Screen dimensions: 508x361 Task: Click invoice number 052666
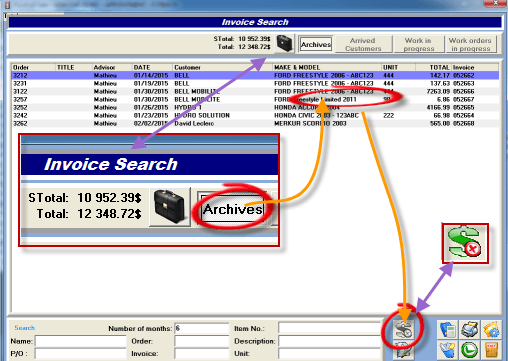(x=463, y=91)
